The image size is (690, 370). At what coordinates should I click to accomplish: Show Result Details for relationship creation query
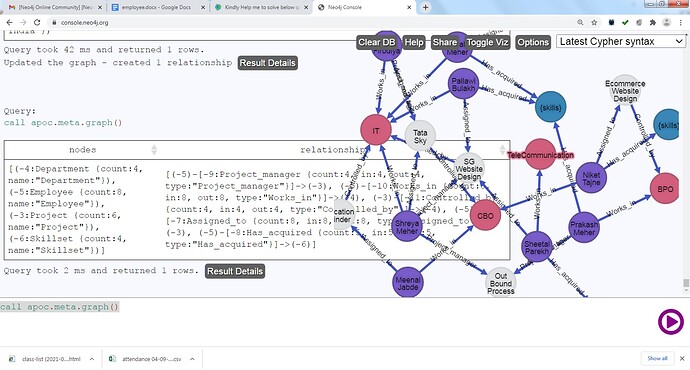[x=268, y=63]
